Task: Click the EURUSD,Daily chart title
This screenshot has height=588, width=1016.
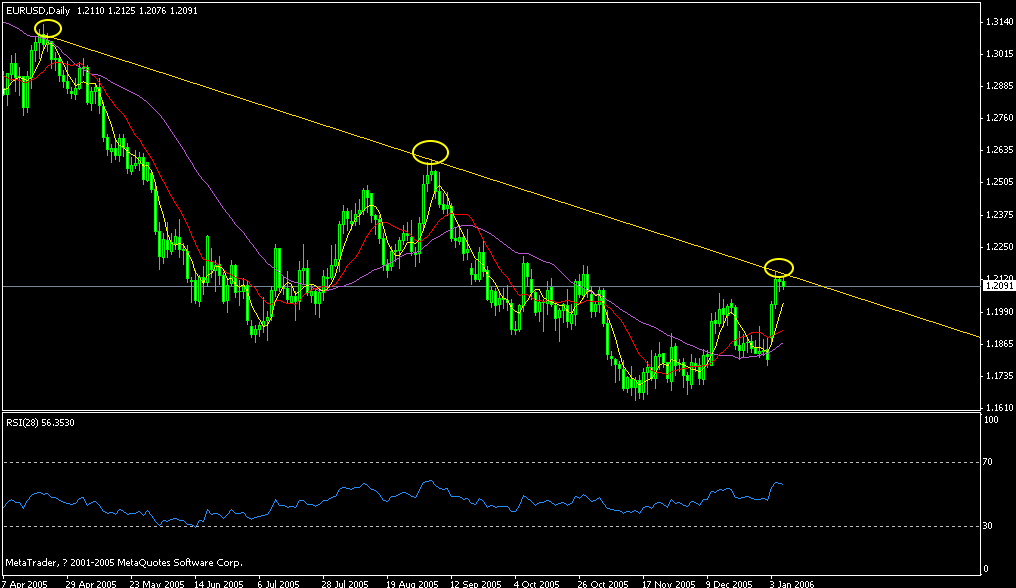Action: coord(38,11)
